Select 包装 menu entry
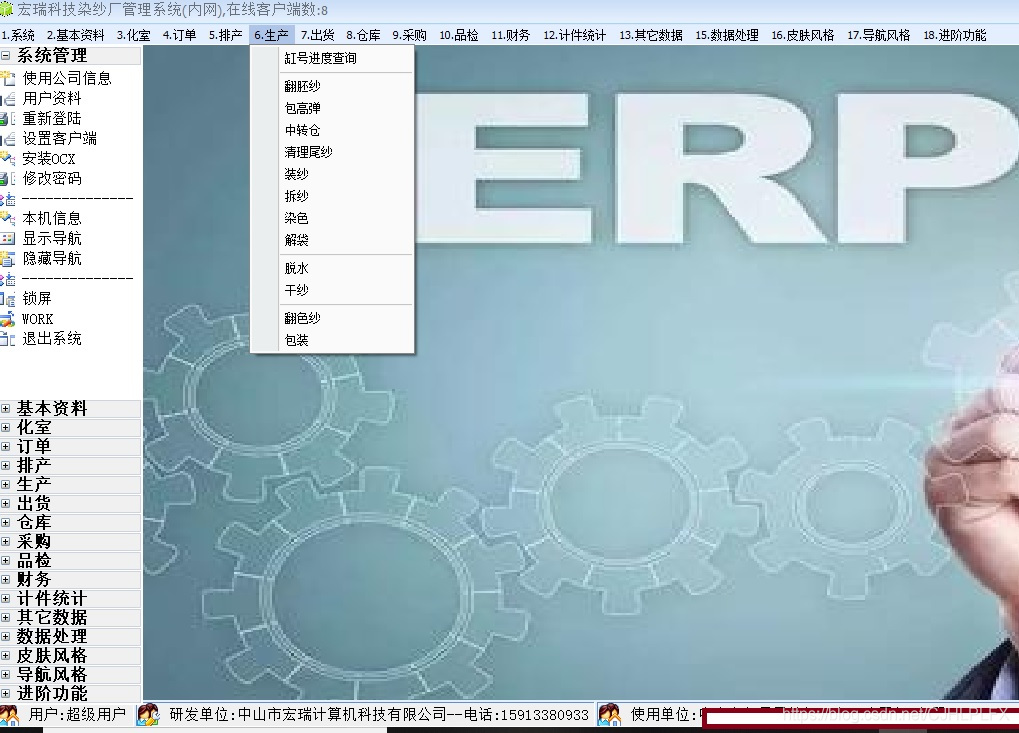Viewport: 1019px width, 733px height. click(332, 341)
